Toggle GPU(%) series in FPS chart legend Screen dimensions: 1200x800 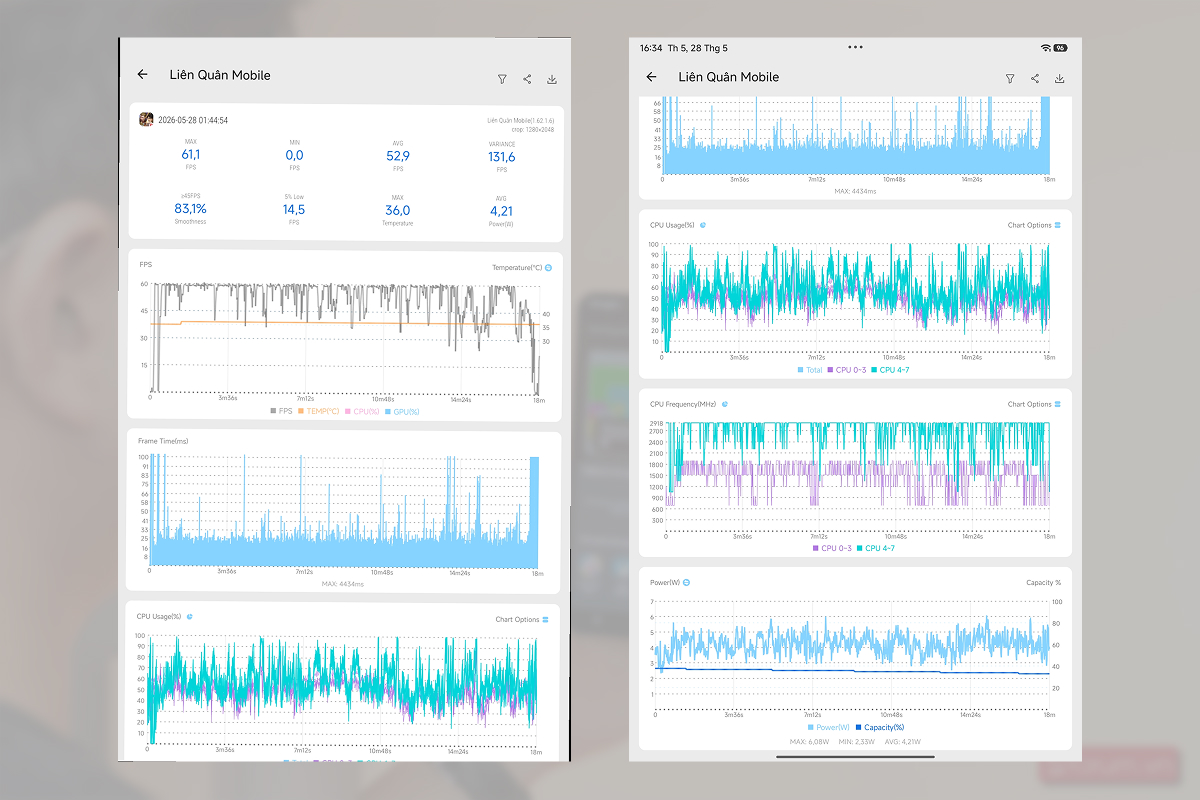pos(401,411)
